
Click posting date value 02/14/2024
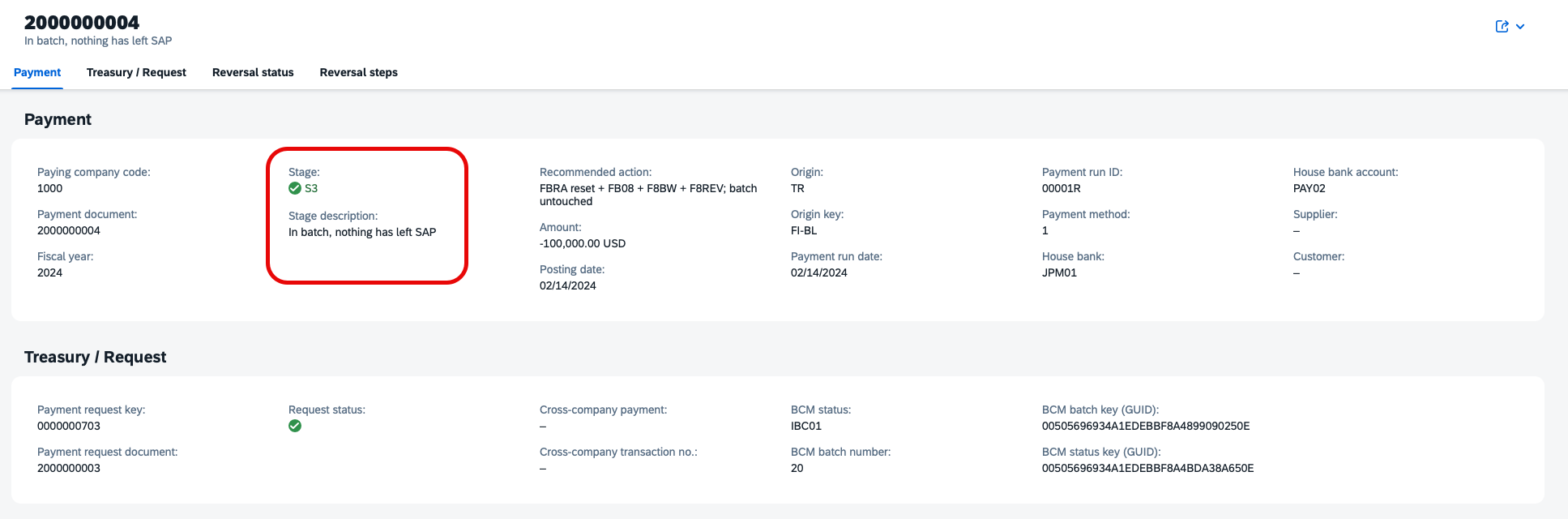(x=568, y=285)
